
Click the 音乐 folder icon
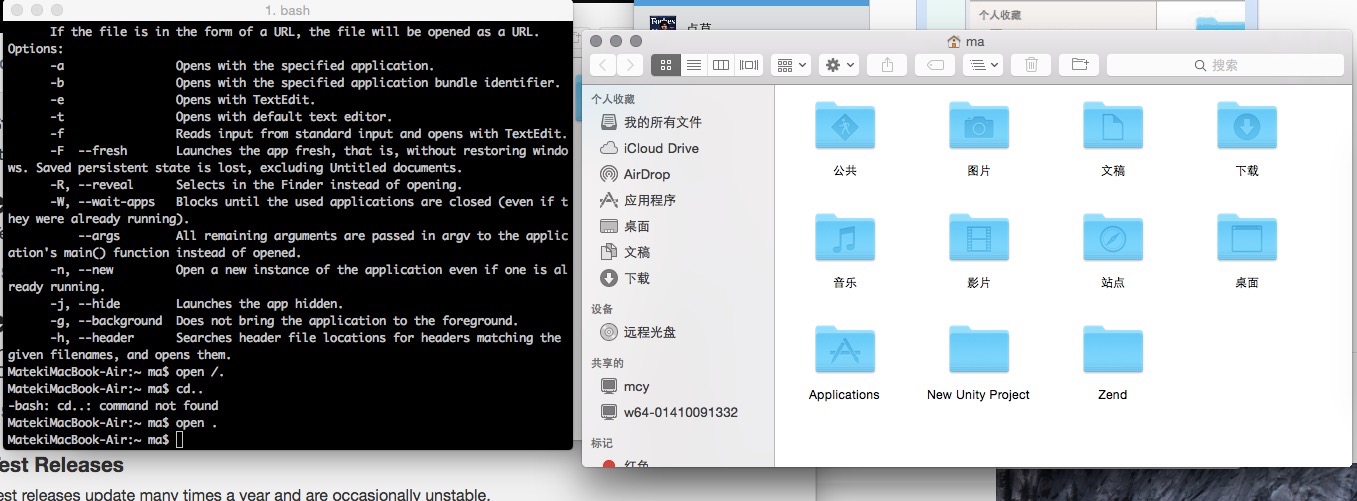point(844,237)
